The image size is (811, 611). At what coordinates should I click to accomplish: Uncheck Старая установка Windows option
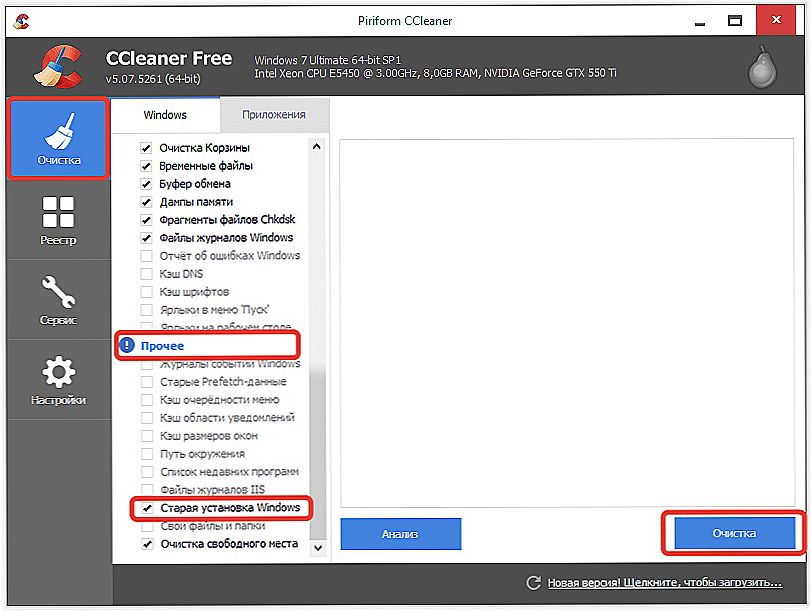pyautogui.click(x=147, y=508)
